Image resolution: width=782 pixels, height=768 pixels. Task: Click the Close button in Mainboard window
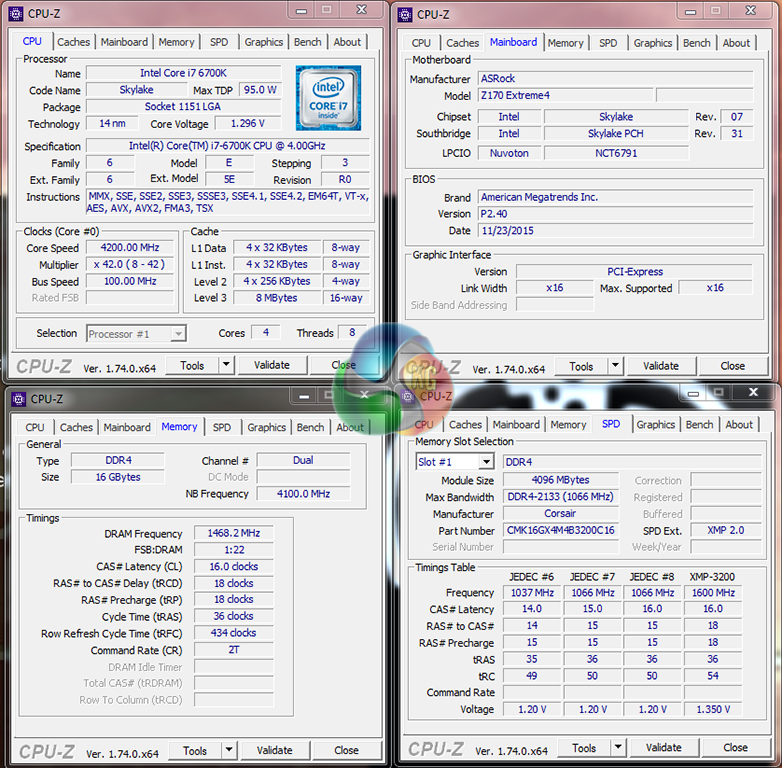733,367
